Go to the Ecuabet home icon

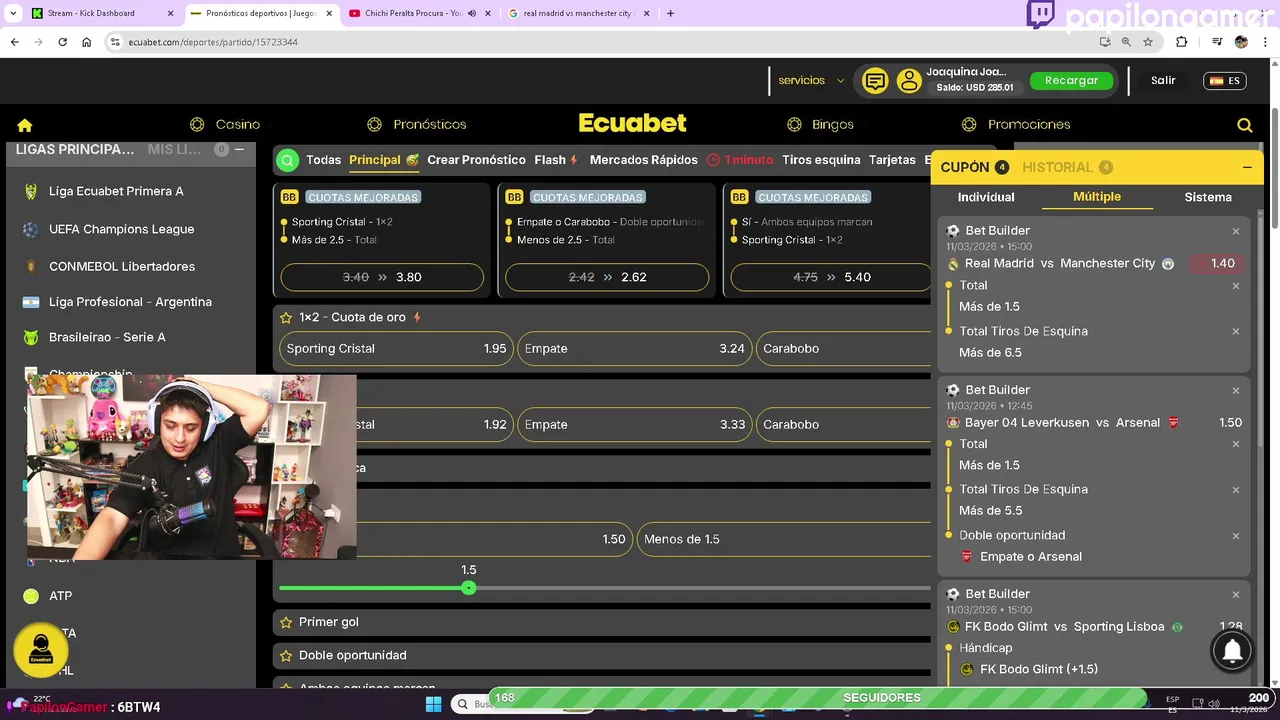25,125
